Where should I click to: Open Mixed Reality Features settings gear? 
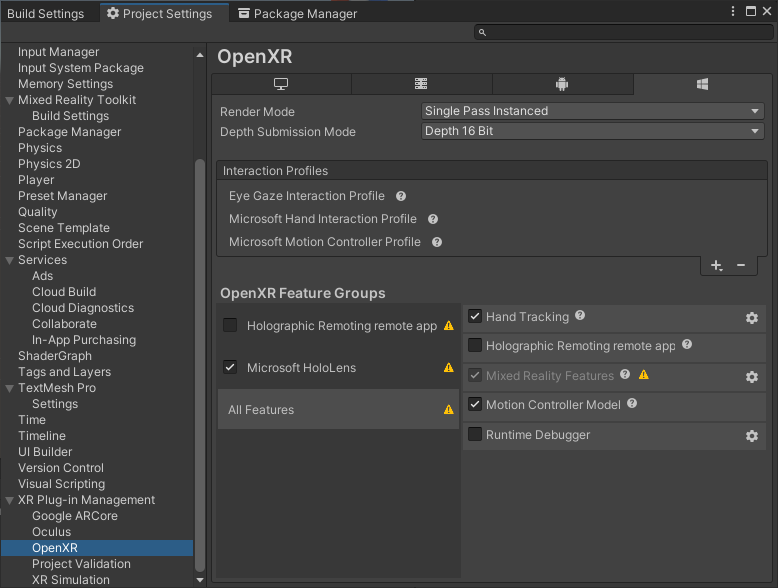click(752, 377)
